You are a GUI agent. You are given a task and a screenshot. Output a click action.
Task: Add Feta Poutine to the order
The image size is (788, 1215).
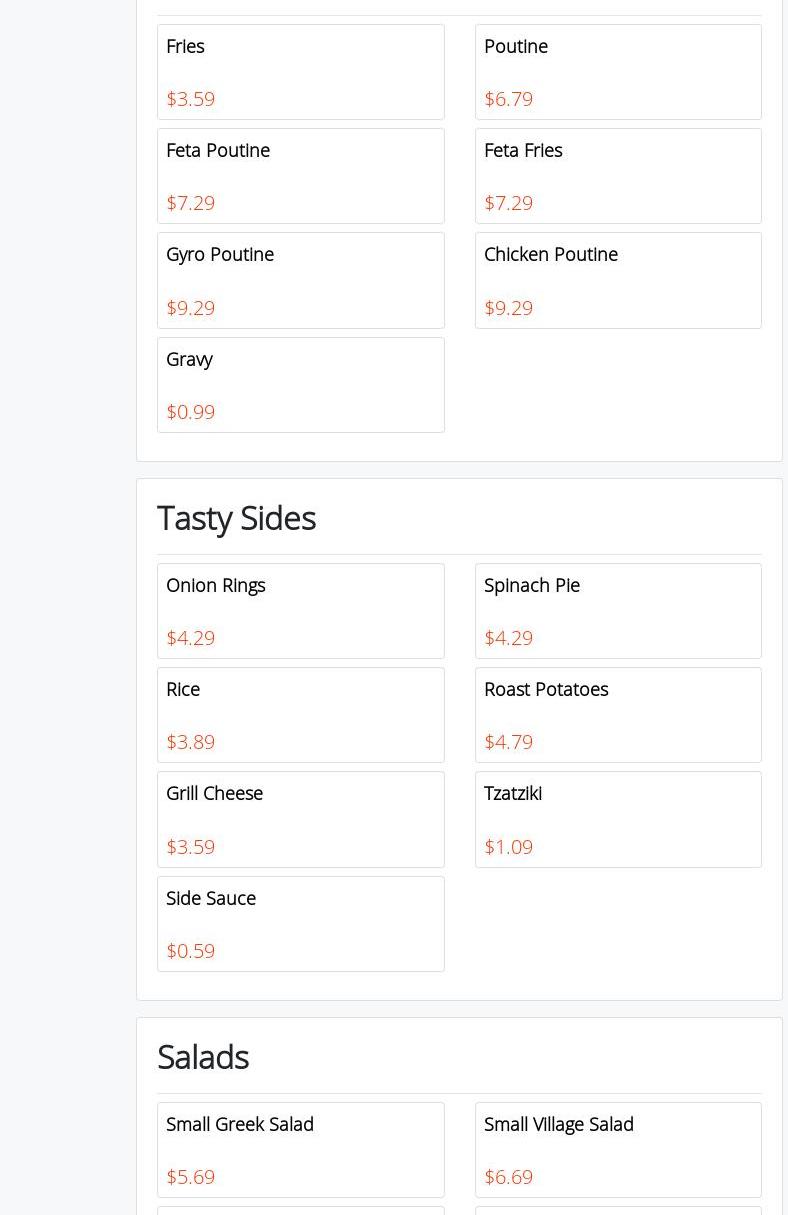(300, 176)
